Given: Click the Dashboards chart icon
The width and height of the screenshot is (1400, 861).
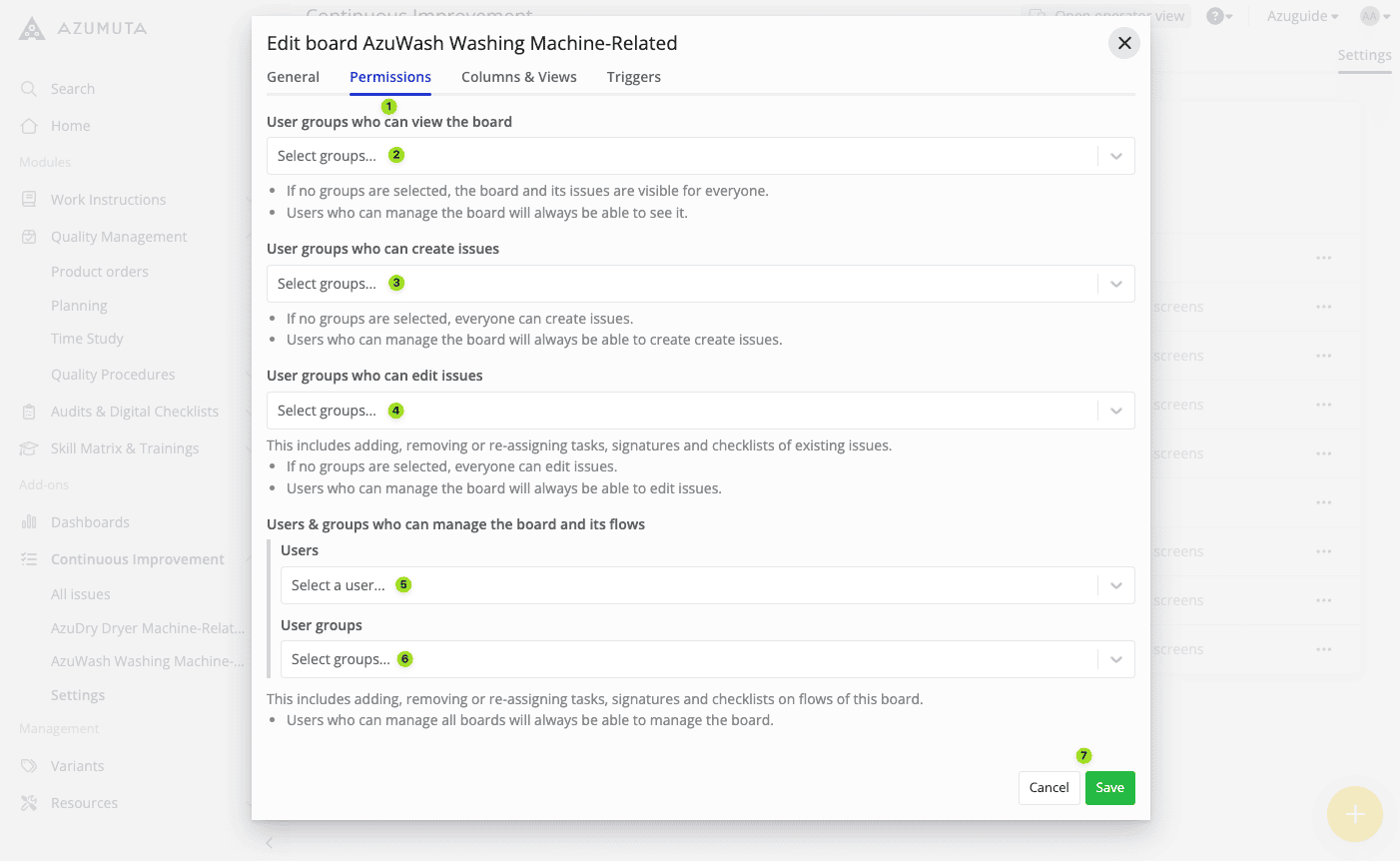Looking at the screenshot, I should click(x=29, y=522).
